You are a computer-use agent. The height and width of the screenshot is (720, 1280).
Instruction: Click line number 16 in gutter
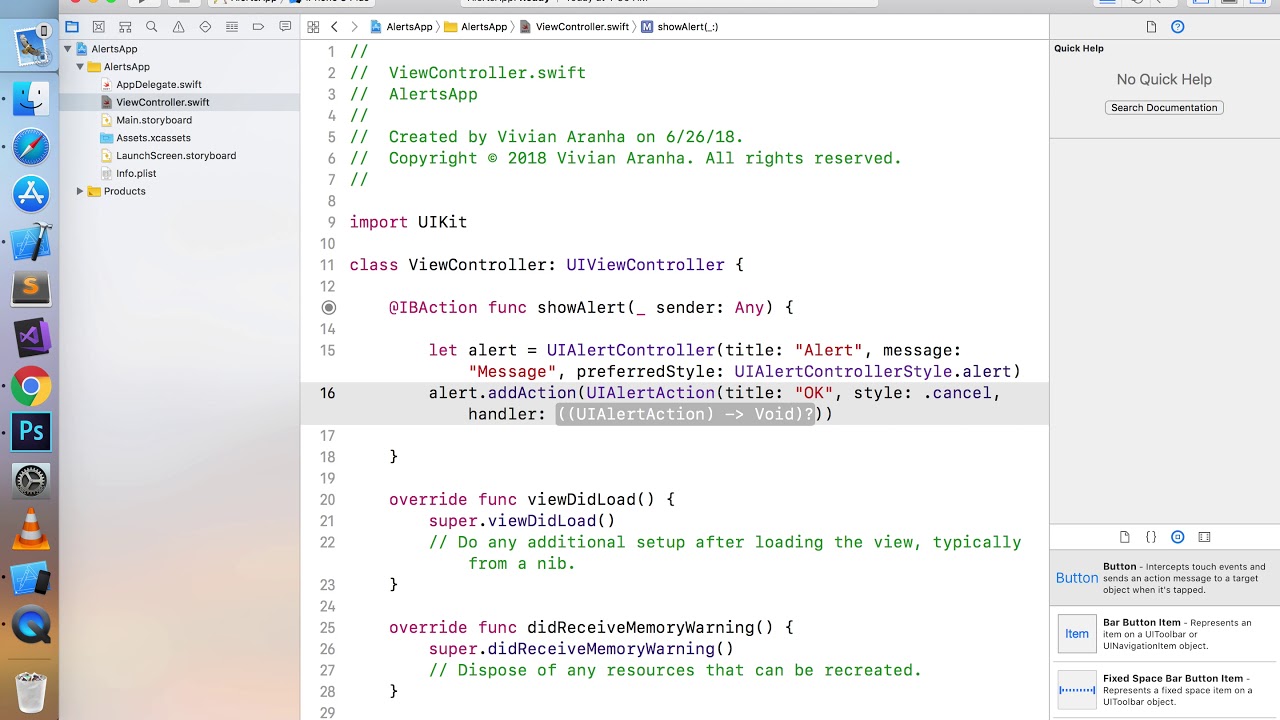328,393
